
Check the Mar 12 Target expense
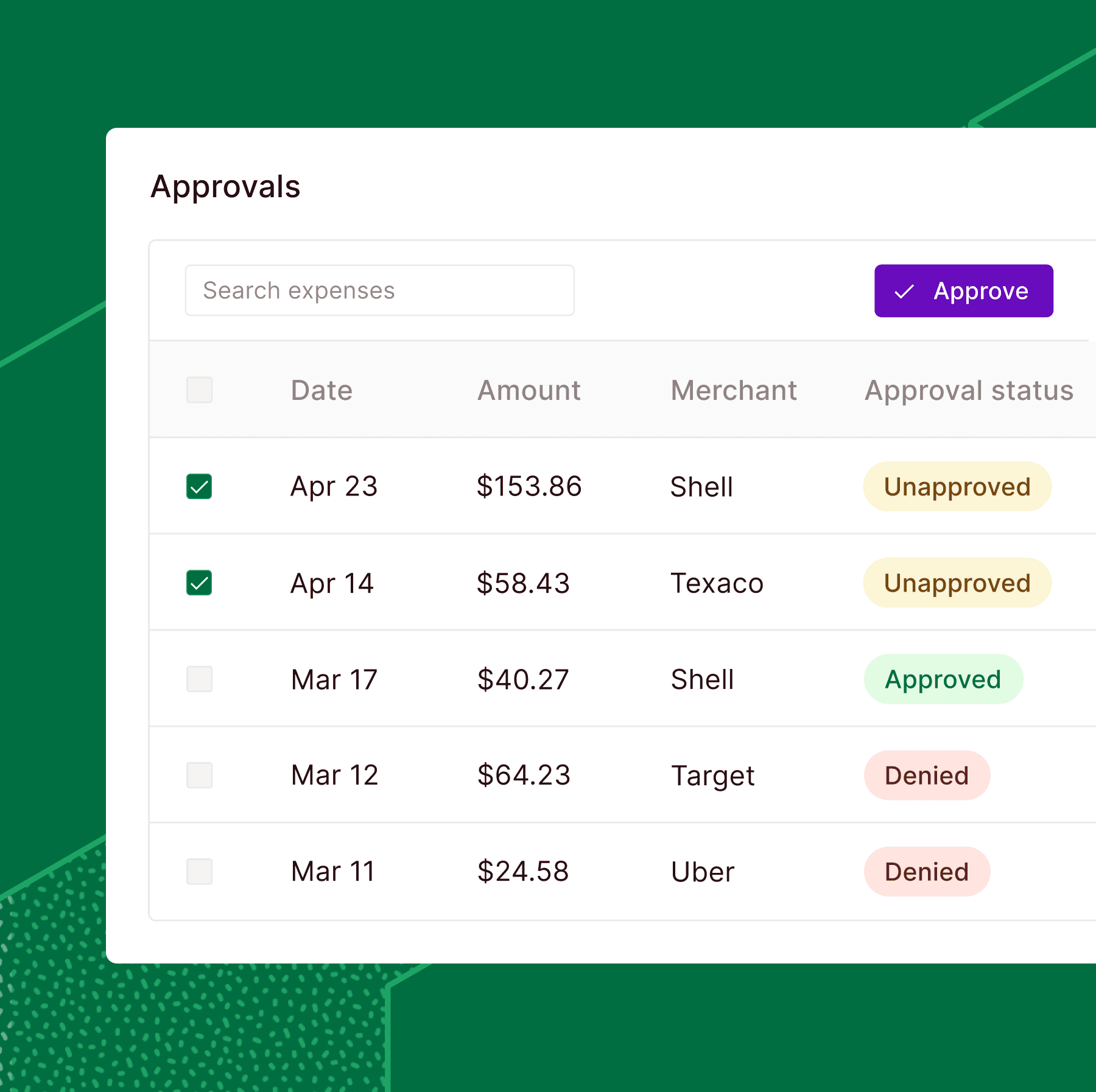[x=198, y=775]
